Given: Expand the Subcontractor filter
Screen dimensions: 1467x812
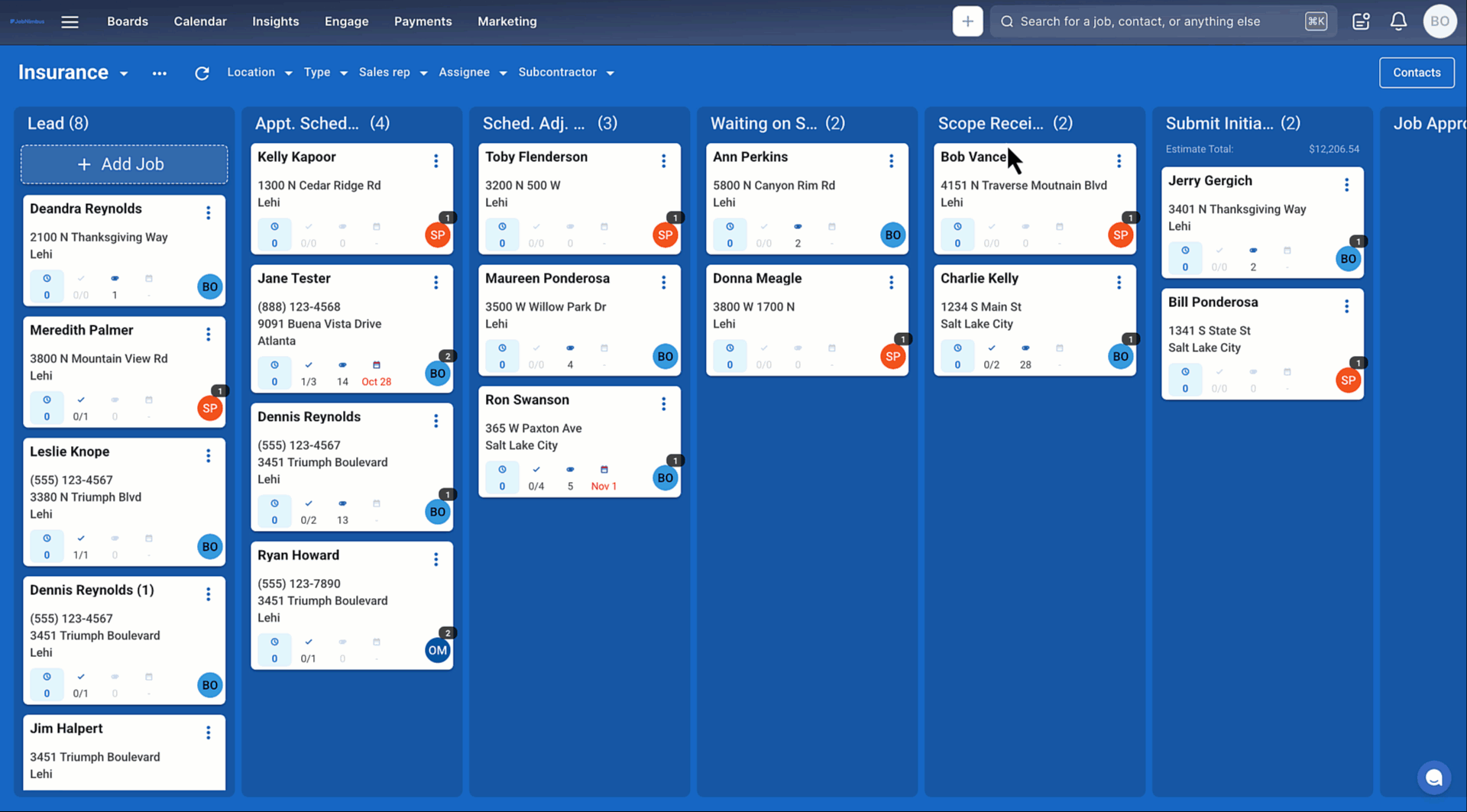Looking at the screenshot, I should [x=565, y=73].
